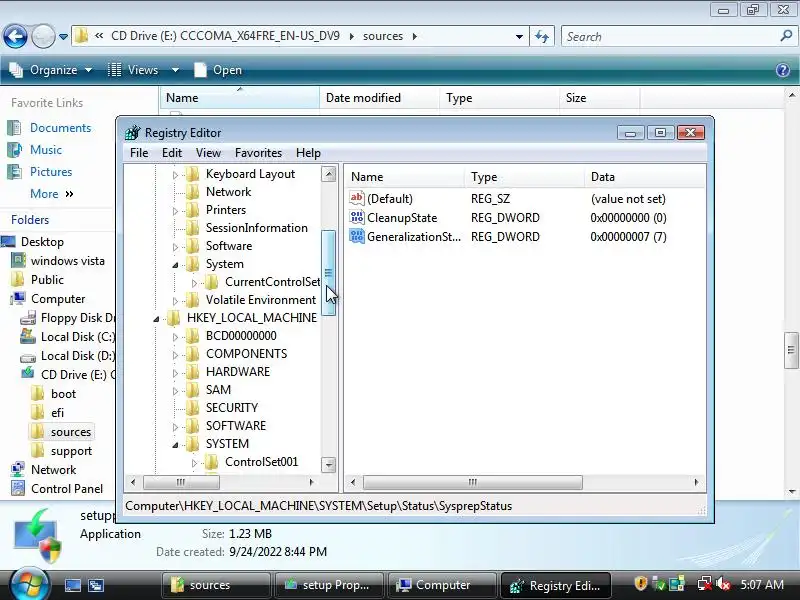This screenshot has height=600, width=800.
Task: Click the registry tree vertical scrollbar thumb
Action: 329,273
